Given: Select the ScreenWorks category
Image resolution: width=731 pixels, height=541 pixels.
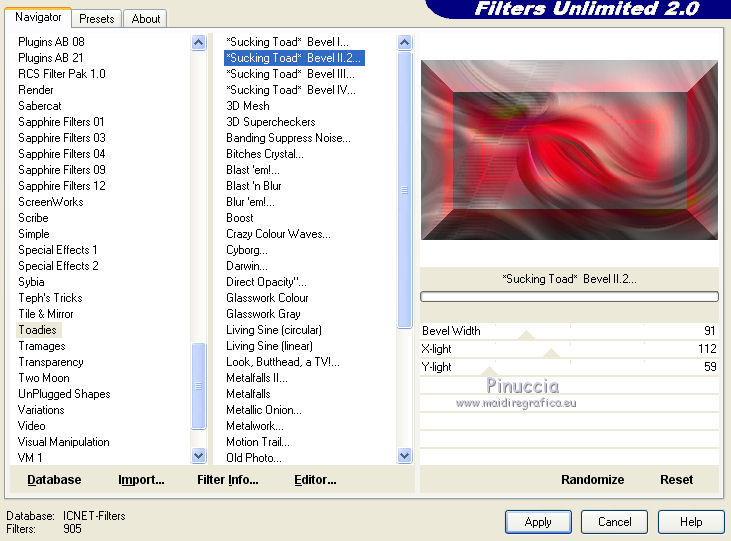Looking at the screenshot, I should [50, 202].
